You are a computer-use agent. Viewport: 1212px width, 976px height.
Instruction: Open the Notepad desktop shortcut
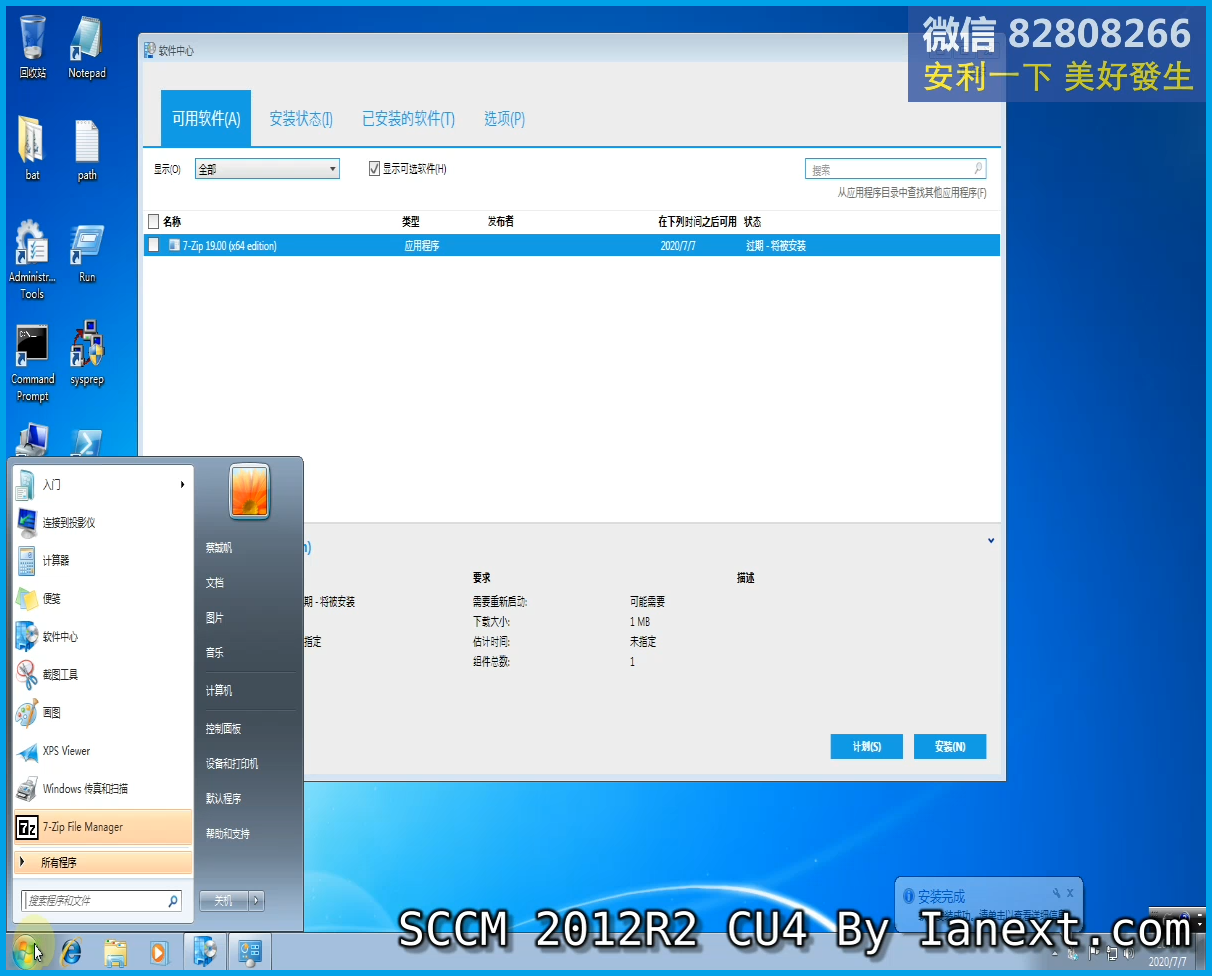[x=87, y=46]
